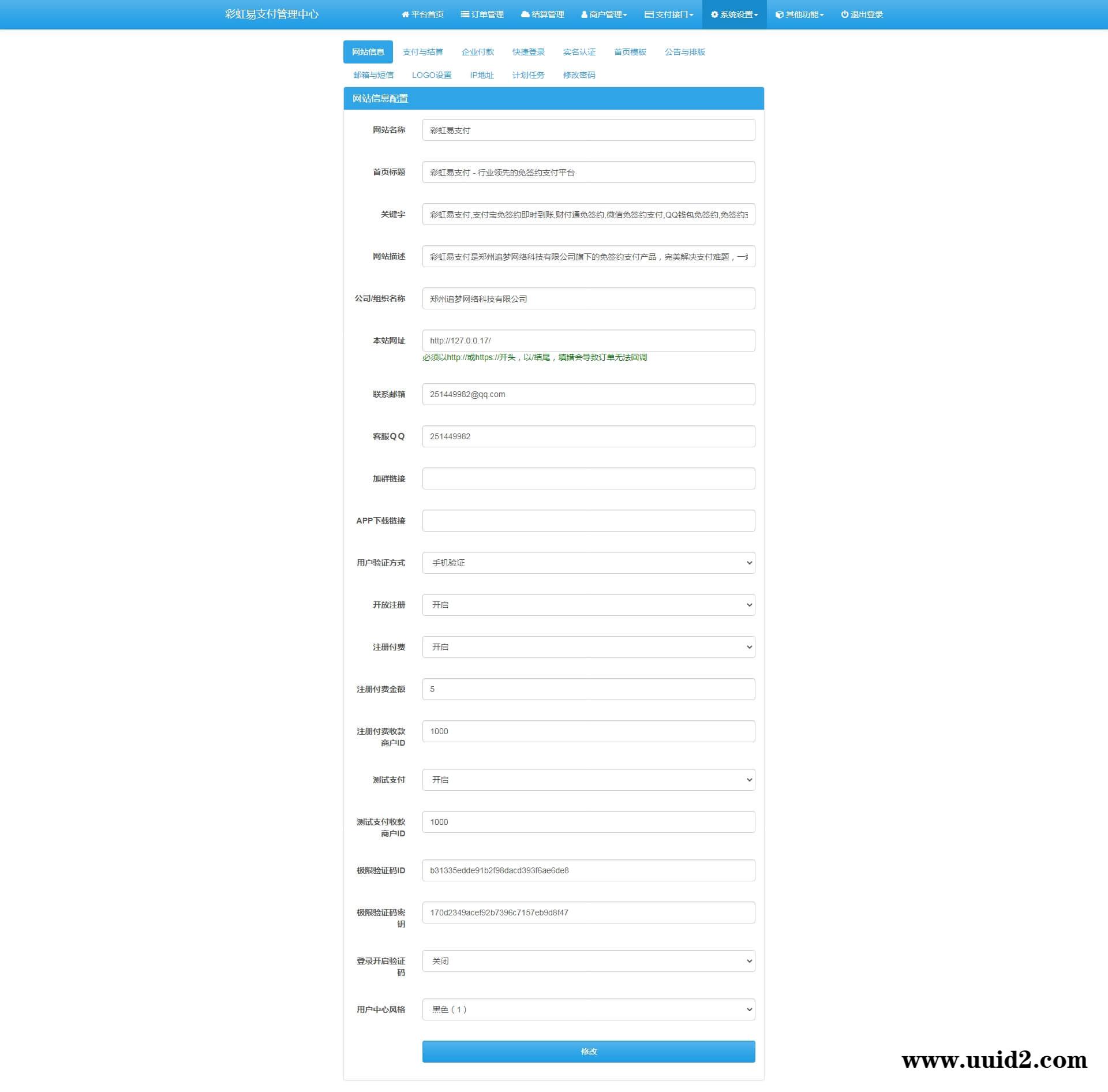The image size is (1108, 1092).
Task: Click the cloud icon for 结算管理
Action: [525, 14]
